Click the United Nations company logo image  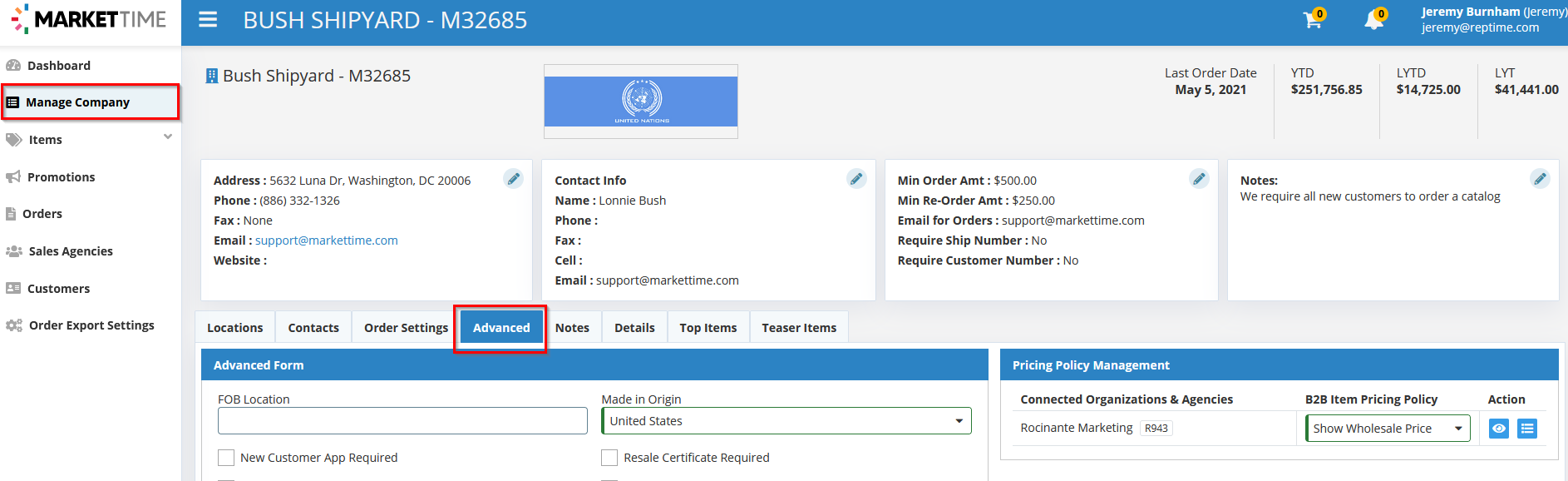click(641, 102)
